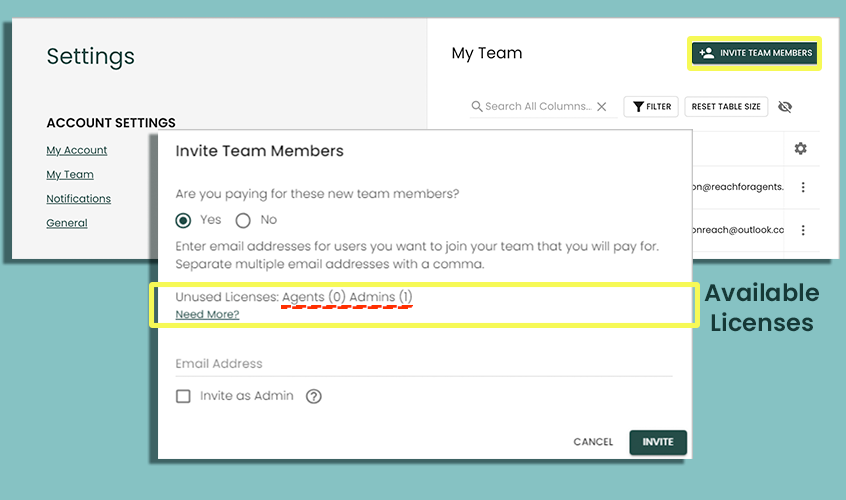Go to the My Team settings page
The image size is (846, 500).
pos(70,175)
